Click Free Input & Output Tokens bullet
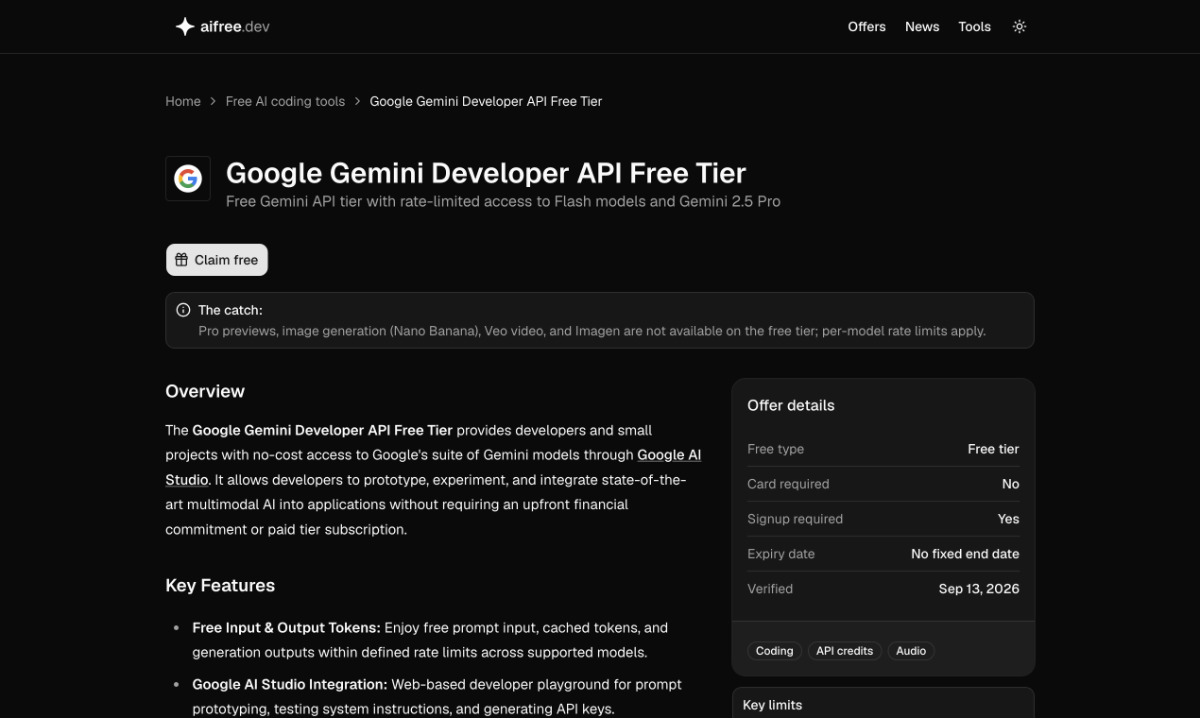Viewport: 1200px width, 718px height. (x=430, y=640)
